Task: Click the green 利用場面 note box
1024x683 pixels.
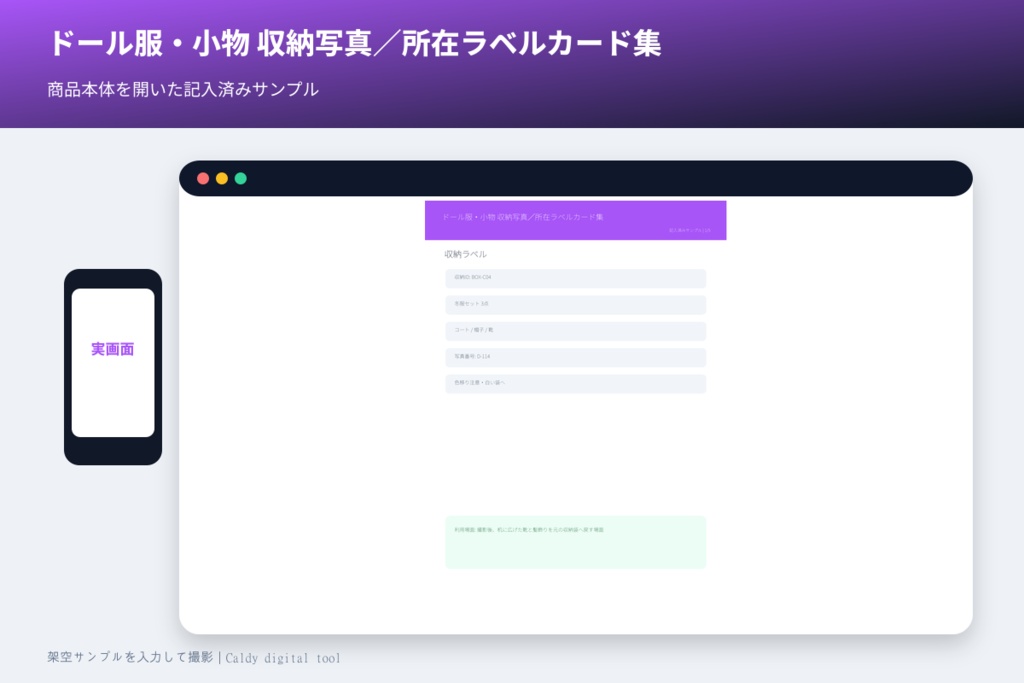Action: coord(575,542)
